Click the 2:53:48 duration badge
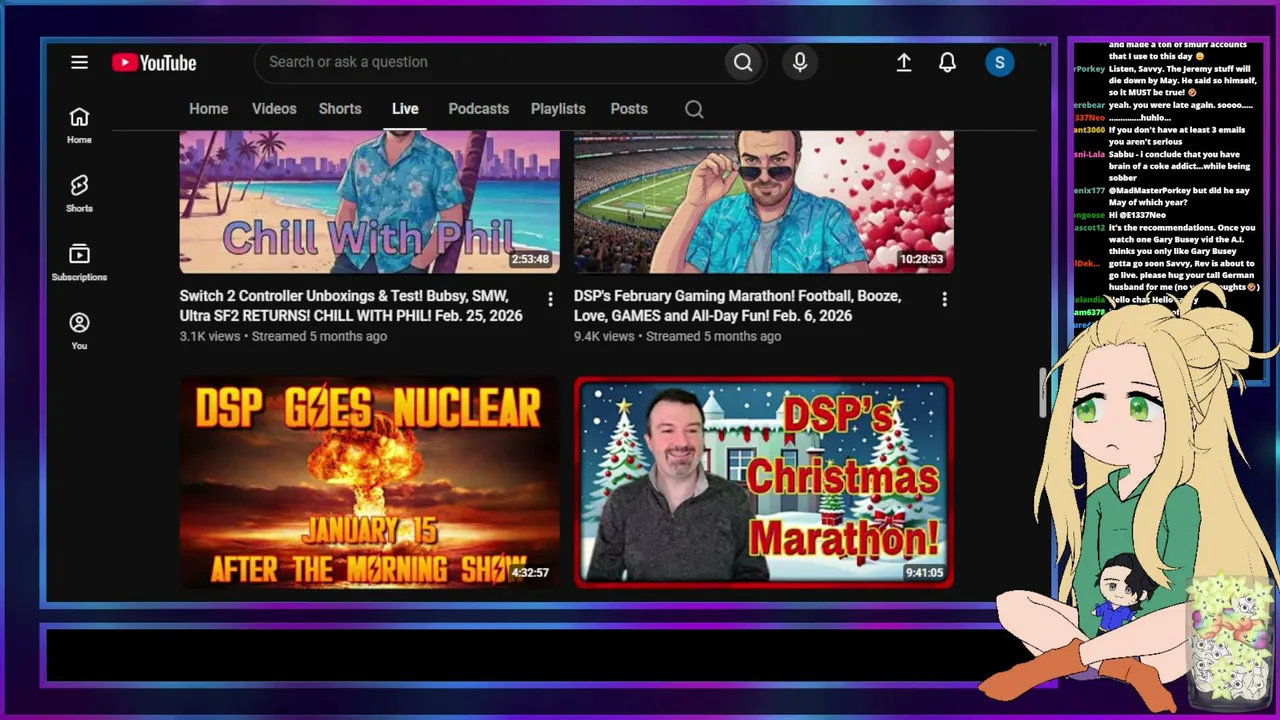The width and height of the screenshot is (1280, 720). click(x=530, y=259)
